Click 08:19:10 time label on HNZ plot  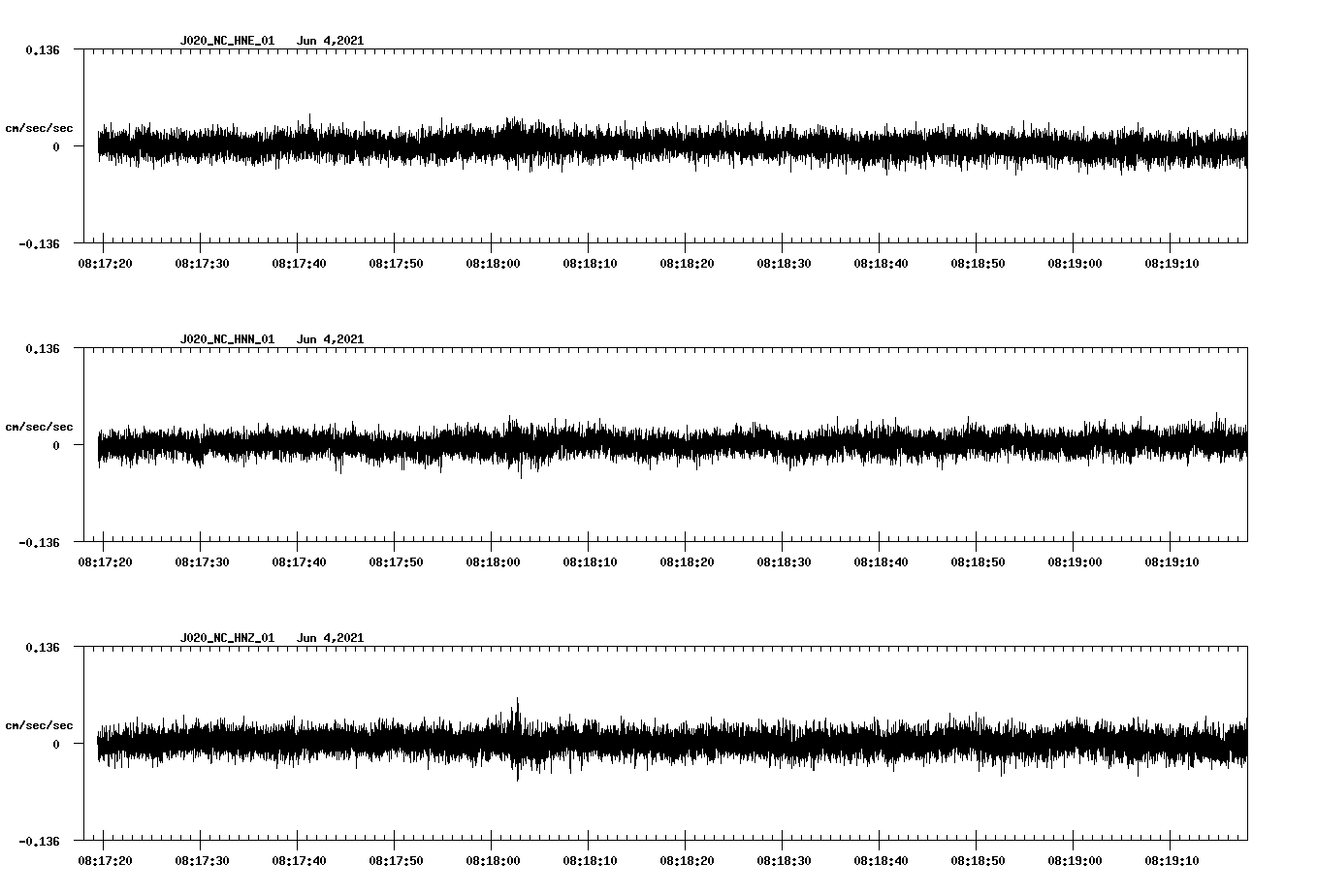[1172, 860]
